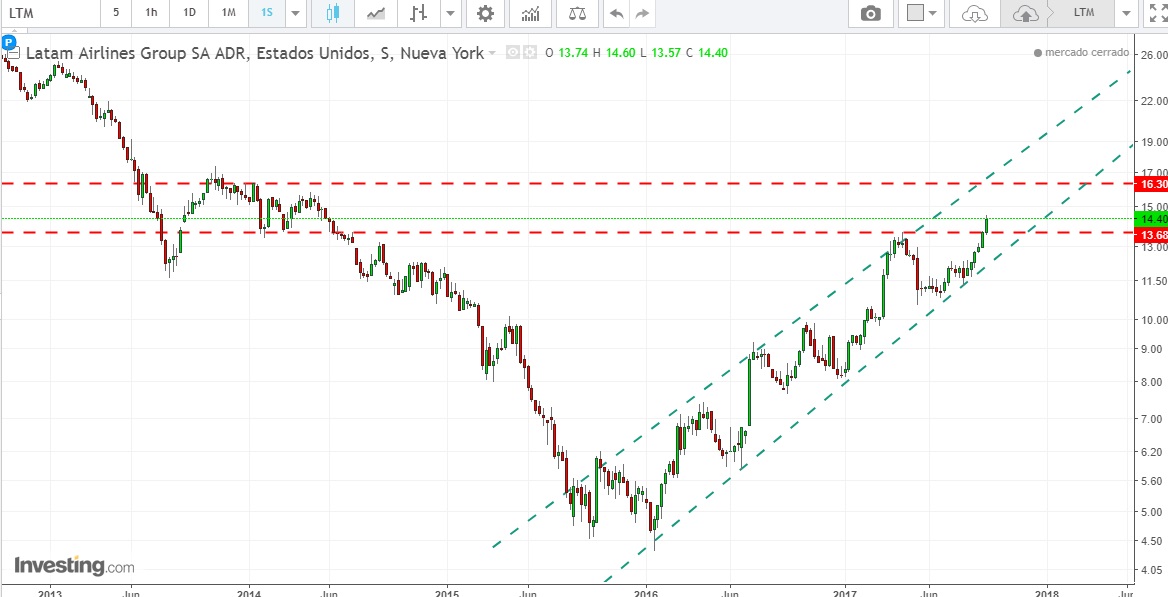
Task: Select the upper red dashed horizontal line
Action: [566, 183]
